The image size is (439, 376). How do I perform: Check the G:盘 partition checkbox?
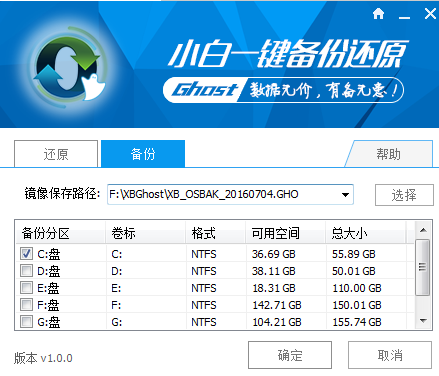pos(26,322)
